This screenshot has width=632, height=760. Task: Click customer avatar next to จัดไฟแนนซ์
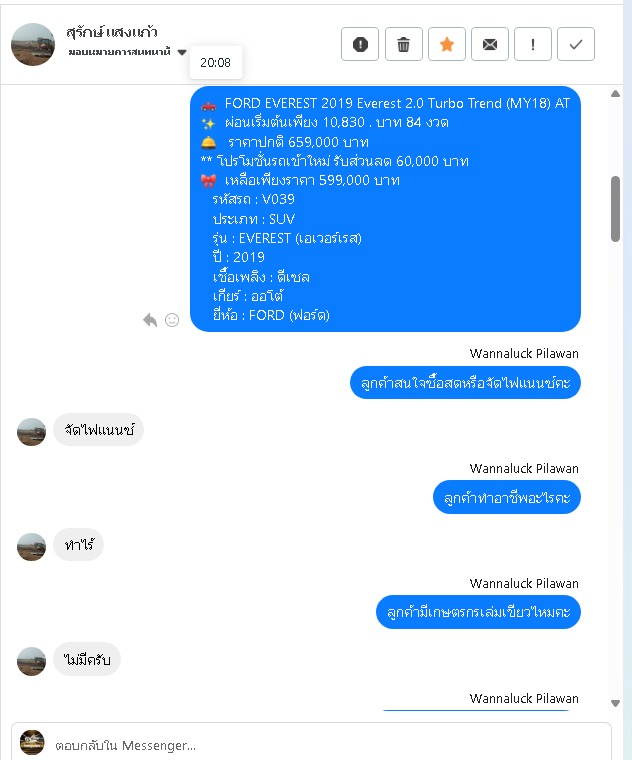(x=32, y=432)
